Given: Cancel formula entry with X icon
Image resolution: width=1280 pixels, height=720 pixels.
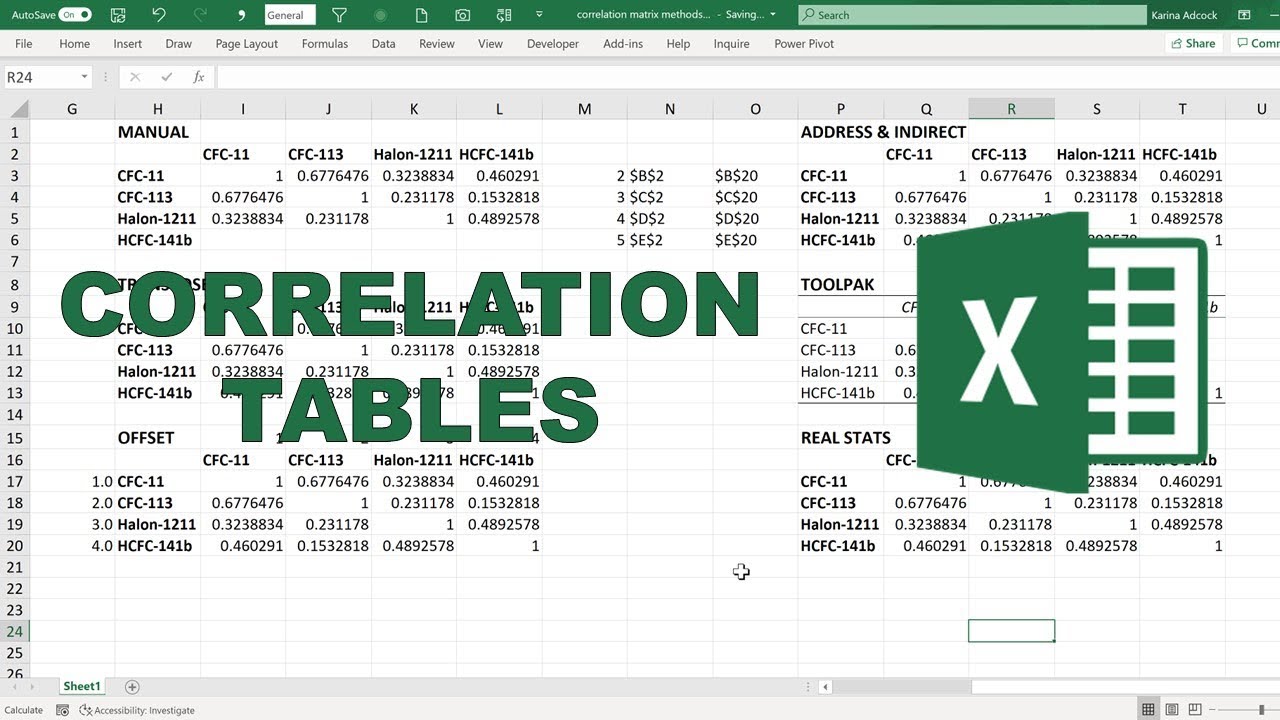Looking at the screenshot, I should pyautogui.click(x=135, y=77).
